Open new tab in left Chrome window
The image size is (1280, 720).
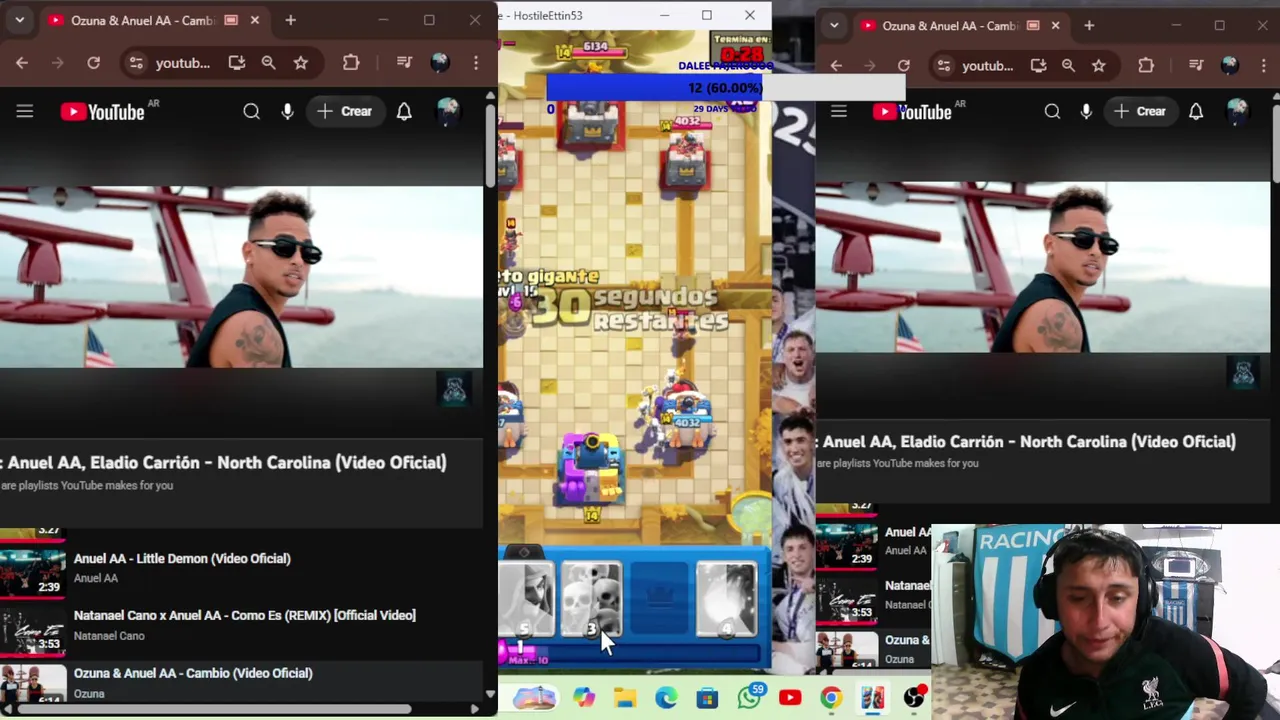coord(290,20)
